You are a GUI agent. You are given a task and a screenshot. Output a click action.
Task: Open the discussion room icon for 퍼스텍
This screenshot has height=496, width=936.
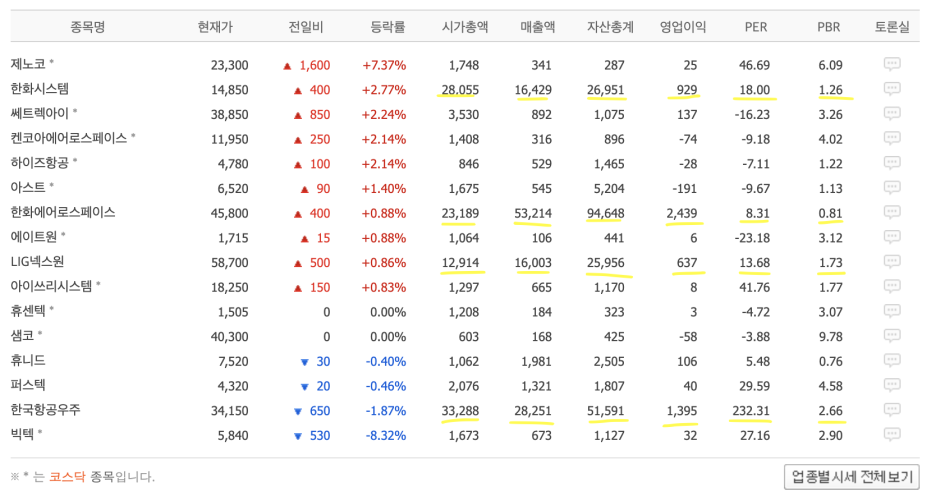coord(892,386)
